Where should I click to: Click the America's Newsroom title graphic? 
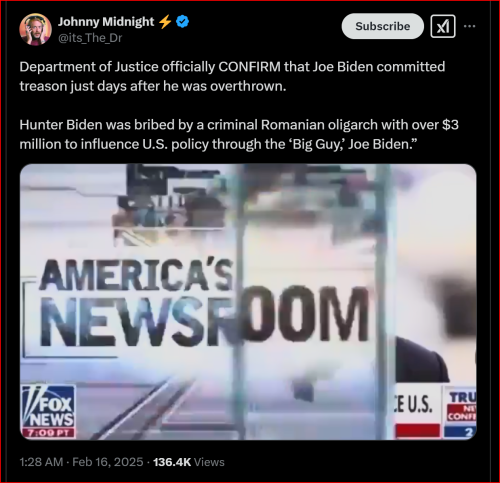coord(203,302)
